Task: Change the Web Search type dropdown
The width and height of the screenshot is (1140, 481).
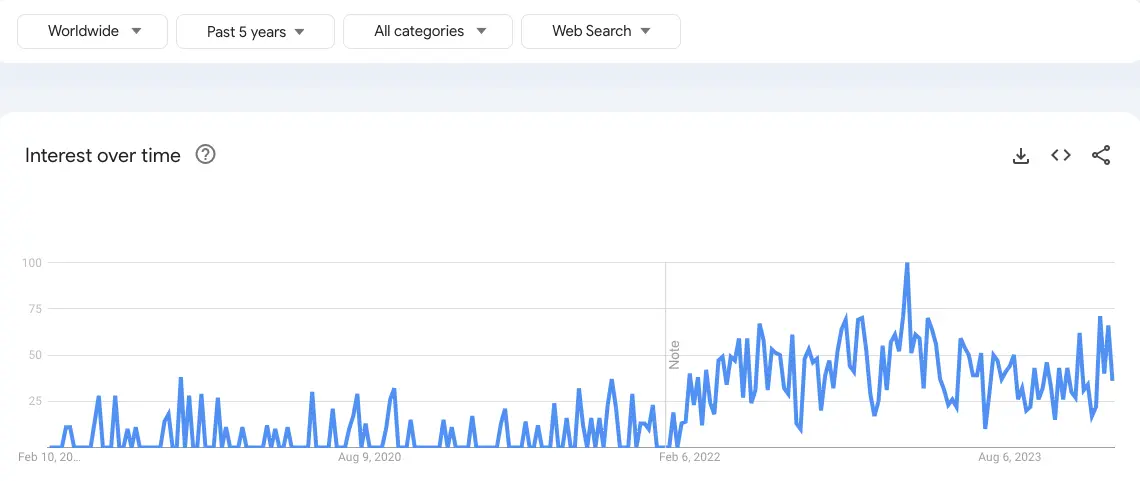Action: click(x=600, y=31)
